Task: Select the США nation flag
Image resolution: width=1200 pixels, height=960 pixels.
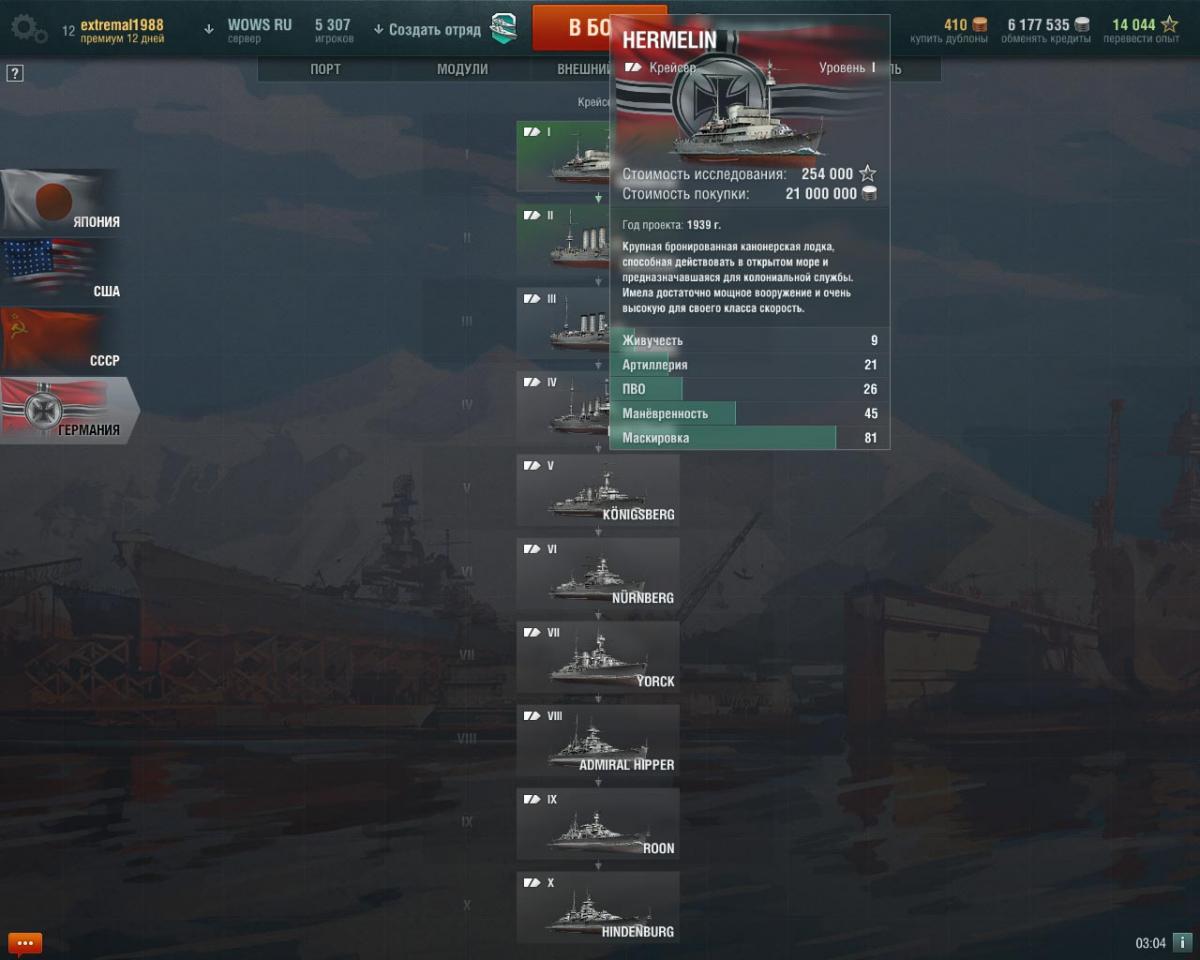Action: [61, 270]
